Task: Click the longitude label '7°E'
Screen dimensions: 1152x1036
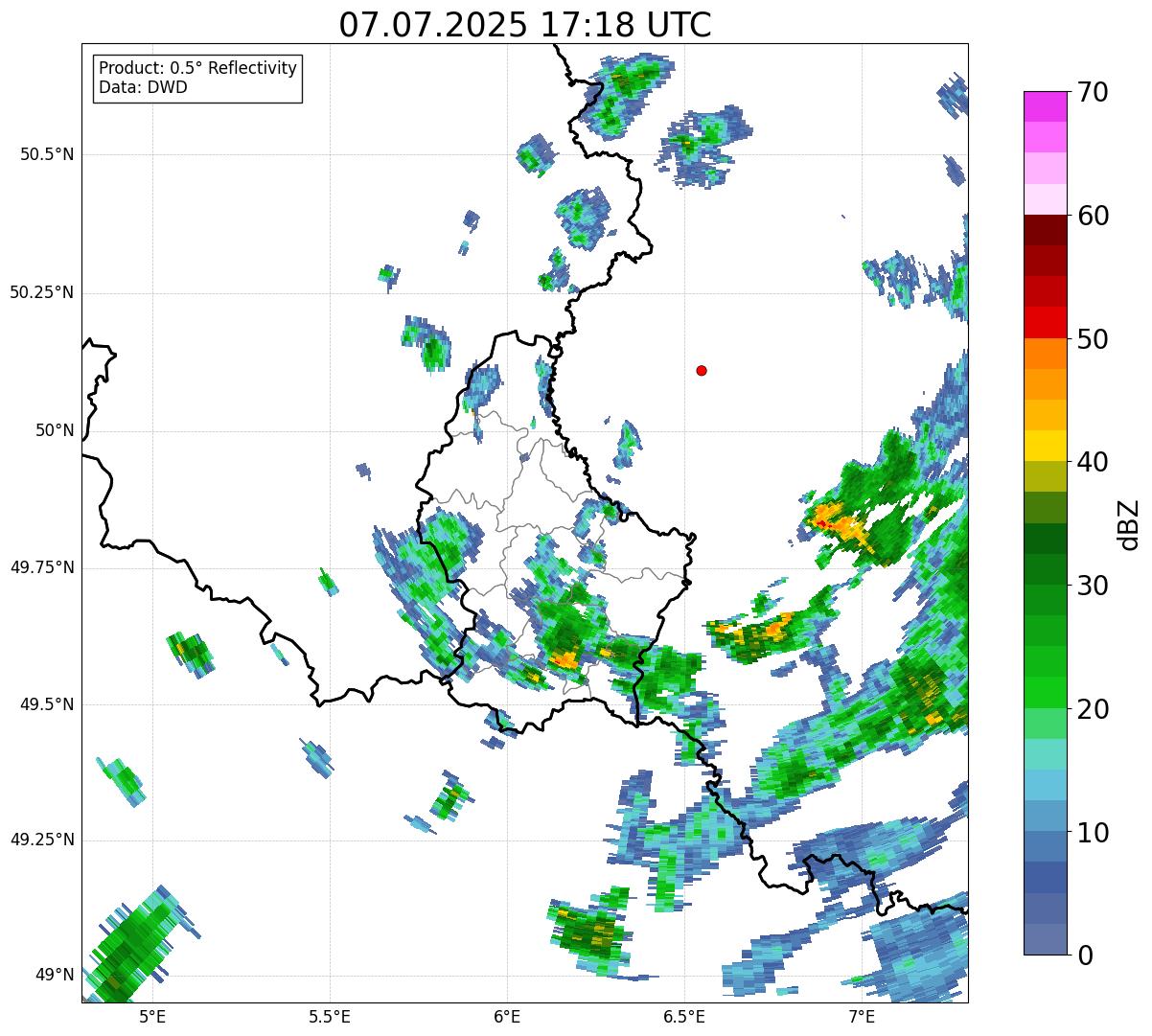Action: pyautogui.click(x=862, y=1017)
